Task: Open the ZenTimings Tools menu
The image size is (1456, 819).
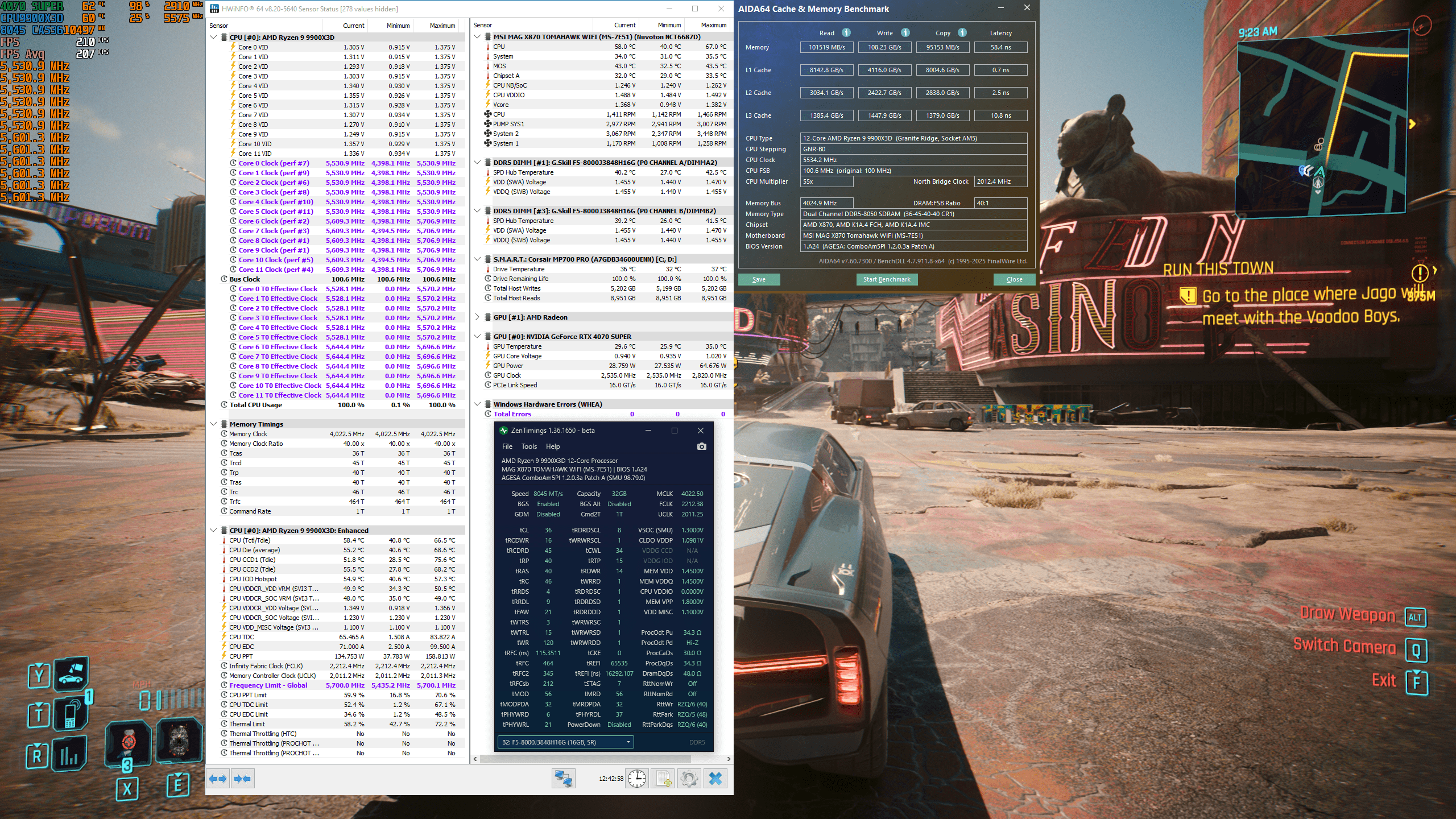Action: 528,446
